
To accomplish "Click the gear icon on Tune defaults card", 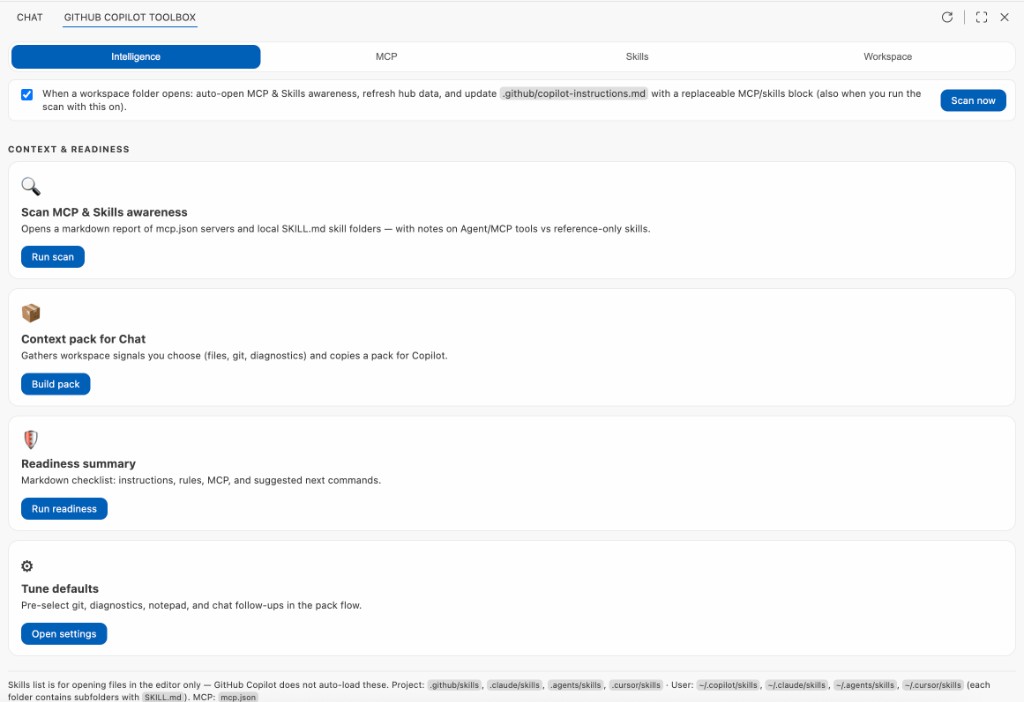I will [27, 566].
